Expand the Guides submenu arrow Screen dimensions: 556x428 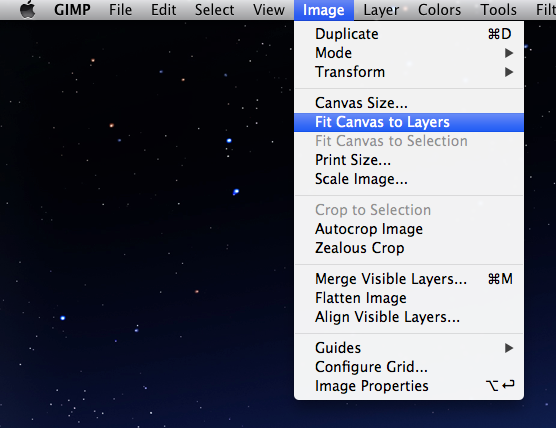coord(509,348)
